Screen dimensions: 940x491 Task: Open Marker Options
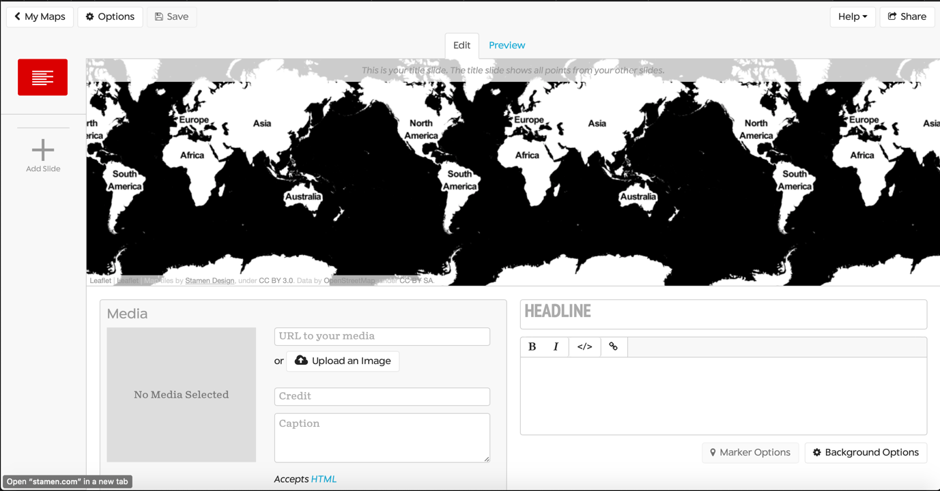(750, 452)
